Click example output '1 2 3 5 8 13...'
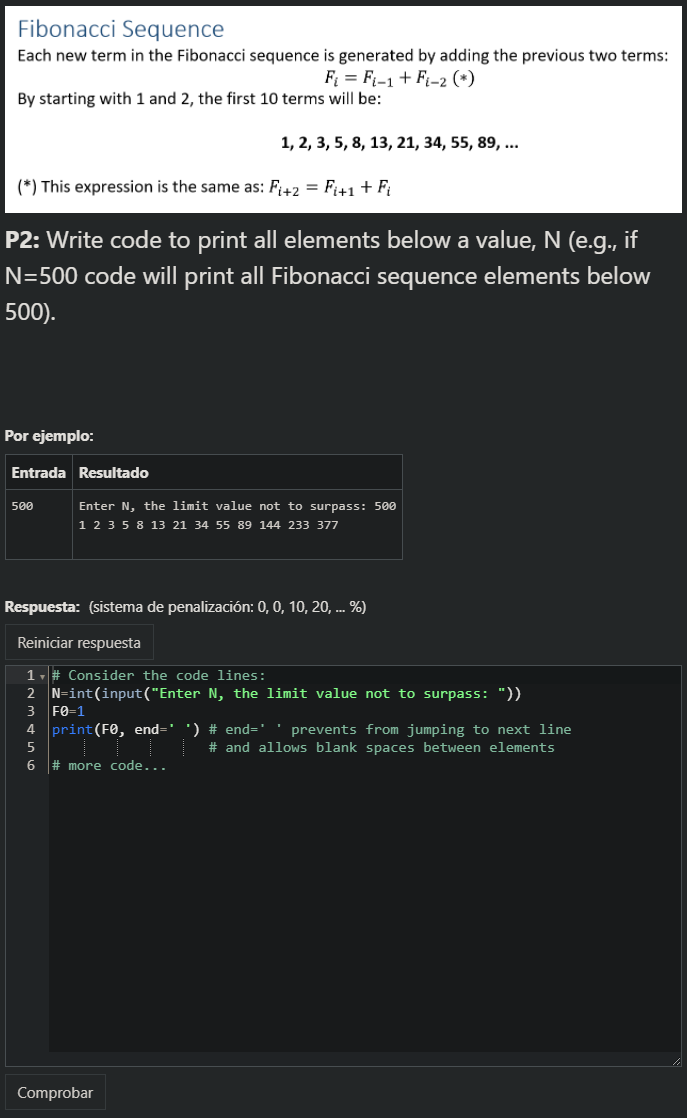The height and width of the screenshot is (1118, 687). (x=208, y=525)
